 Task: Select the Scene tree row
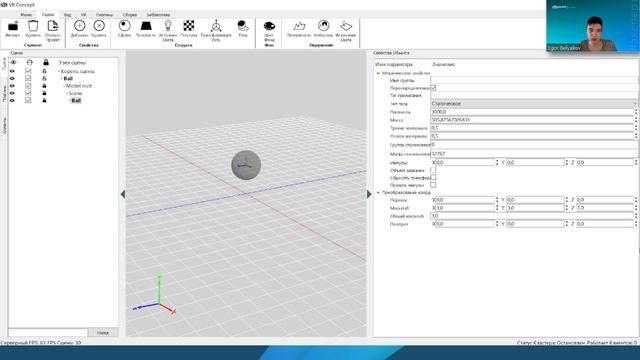76,93
